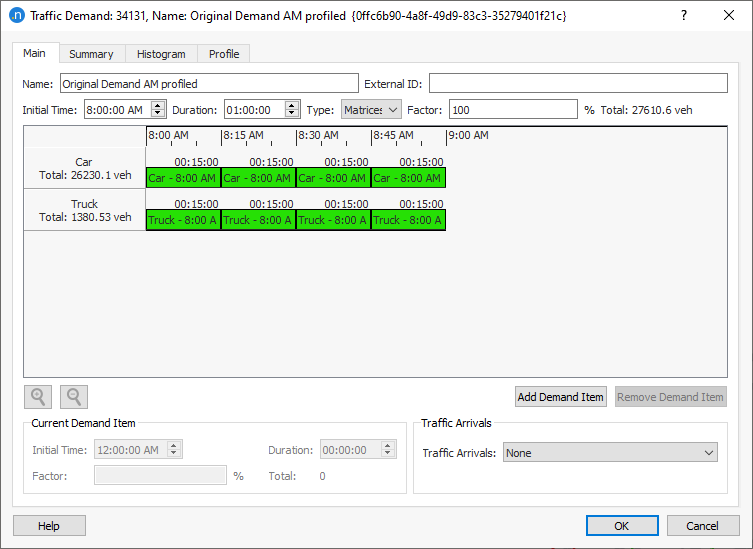Close the Traffic Demand dialog window
Screen dimensions: 753x549
click(729, 15)
